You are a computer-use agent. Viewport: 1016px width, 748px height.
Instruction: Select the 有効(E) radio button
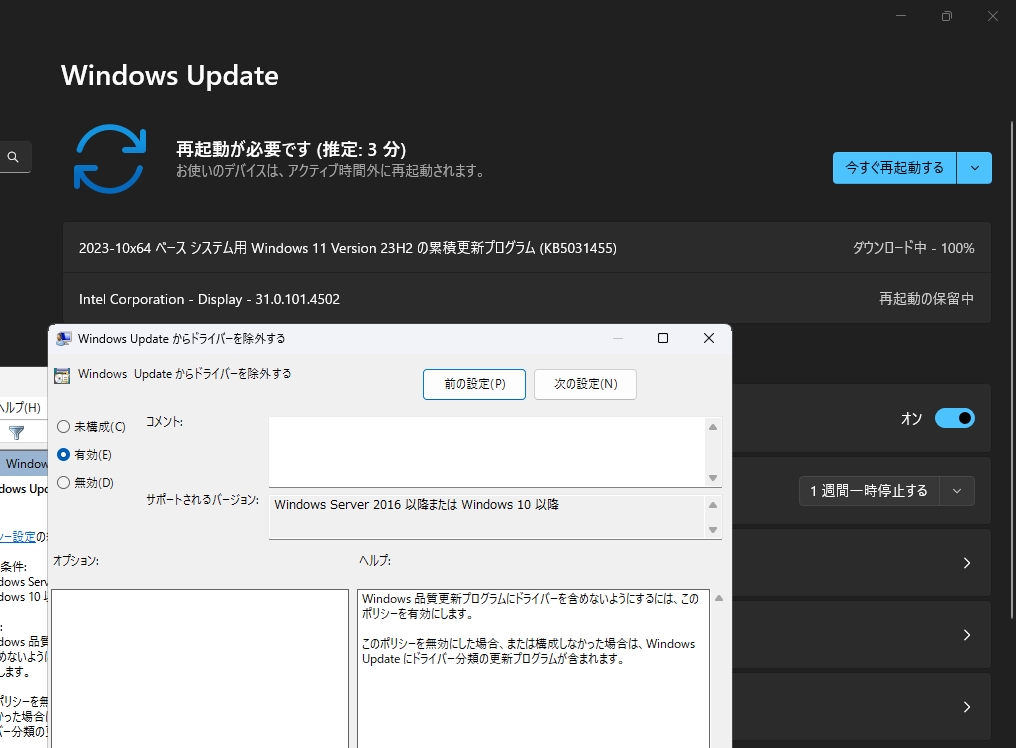point(64,454)
